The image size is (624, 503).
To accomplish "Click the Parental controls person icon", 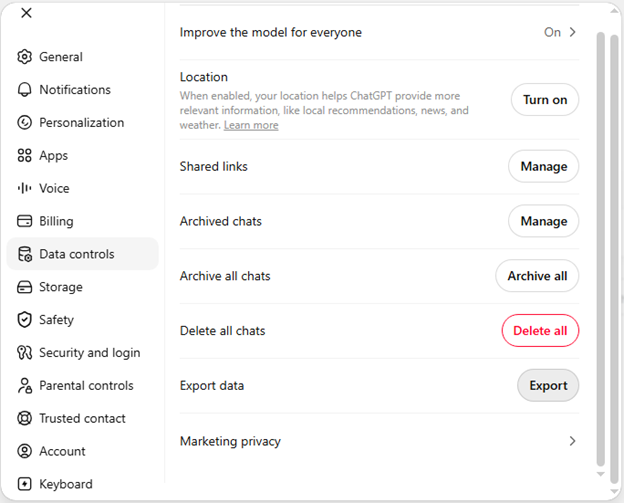I will [24, 386].
